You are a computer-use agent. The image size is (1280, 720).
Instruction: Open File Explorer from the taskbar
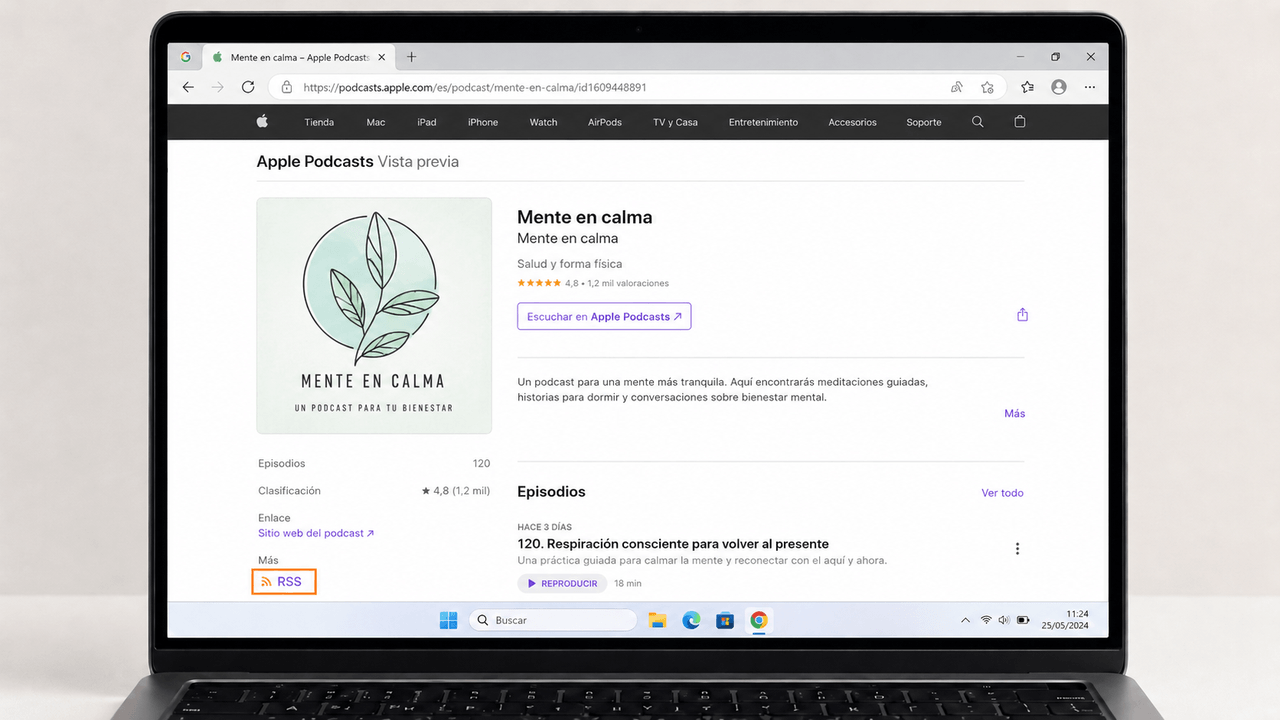click(x=657, y=620)
